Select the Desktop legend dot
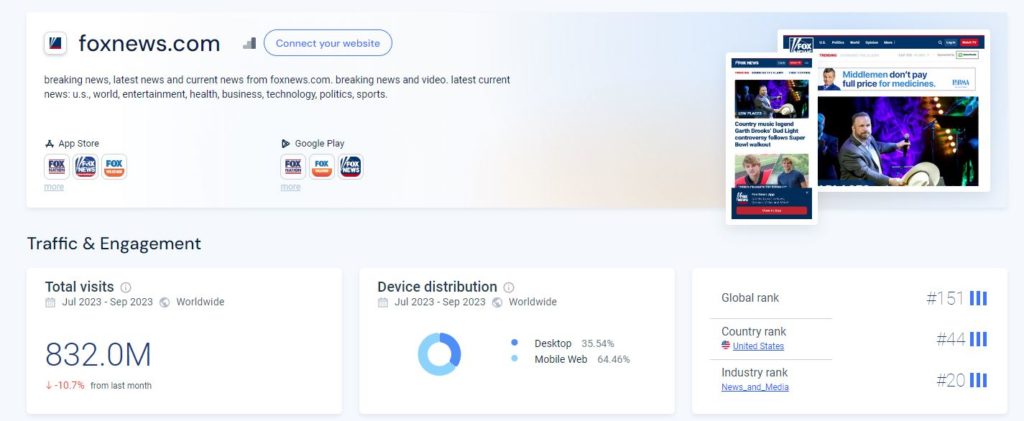Screen dimensions: 1024x421 (515, 343)
